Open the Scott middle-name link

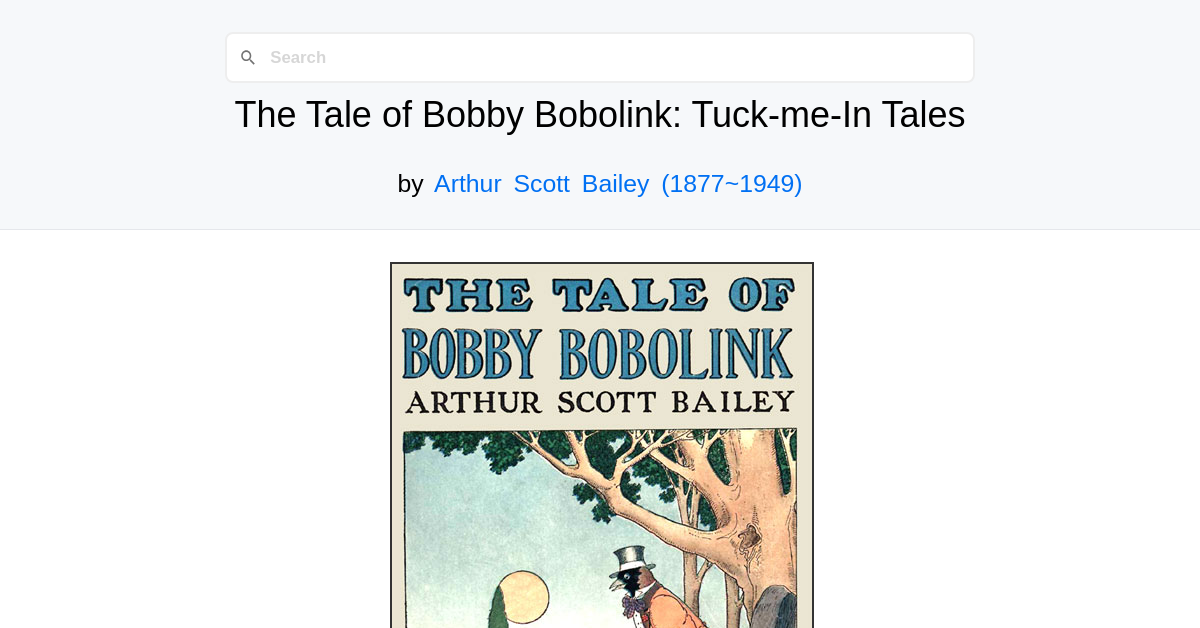click(541, 184)
